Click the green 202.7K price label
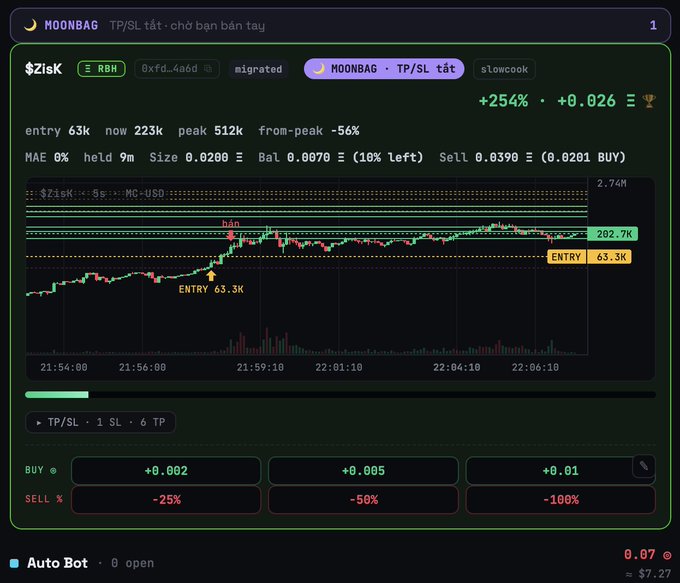The width and height of the screenshot is (680, 583). [612, 234]
